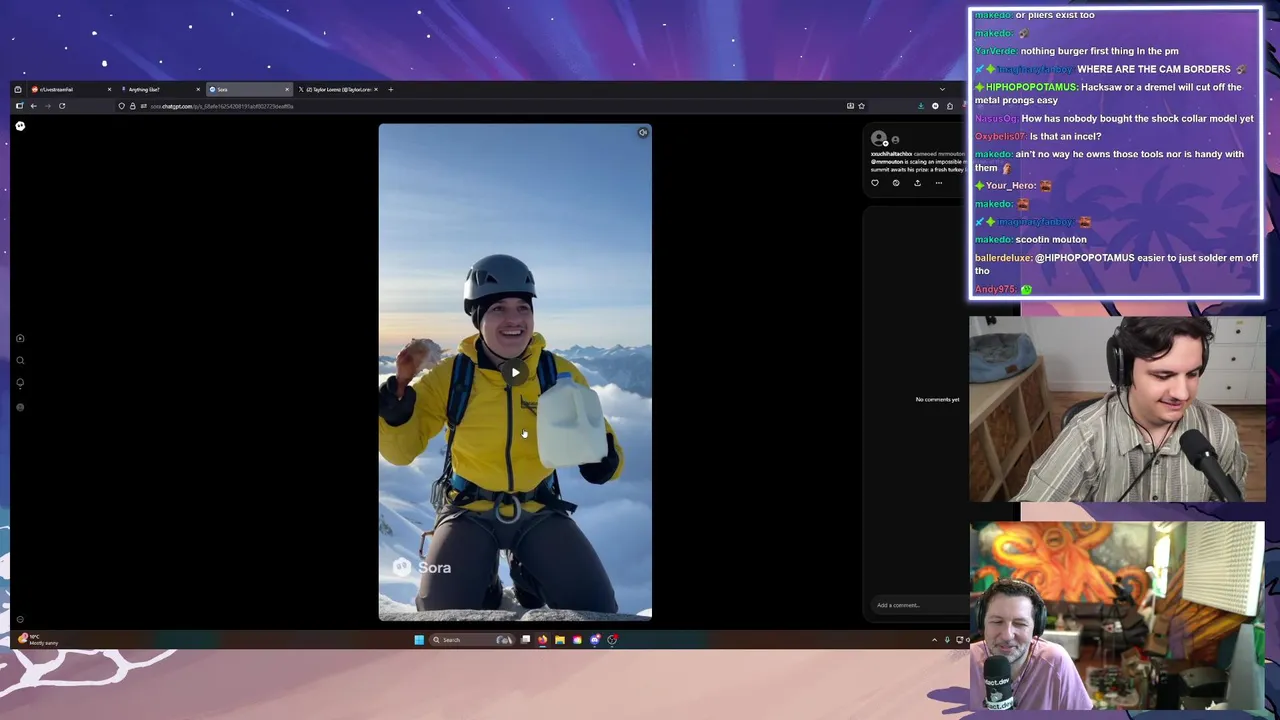Expand the list all tabs chevron
Screen dimensions: 1280x720
942,89
